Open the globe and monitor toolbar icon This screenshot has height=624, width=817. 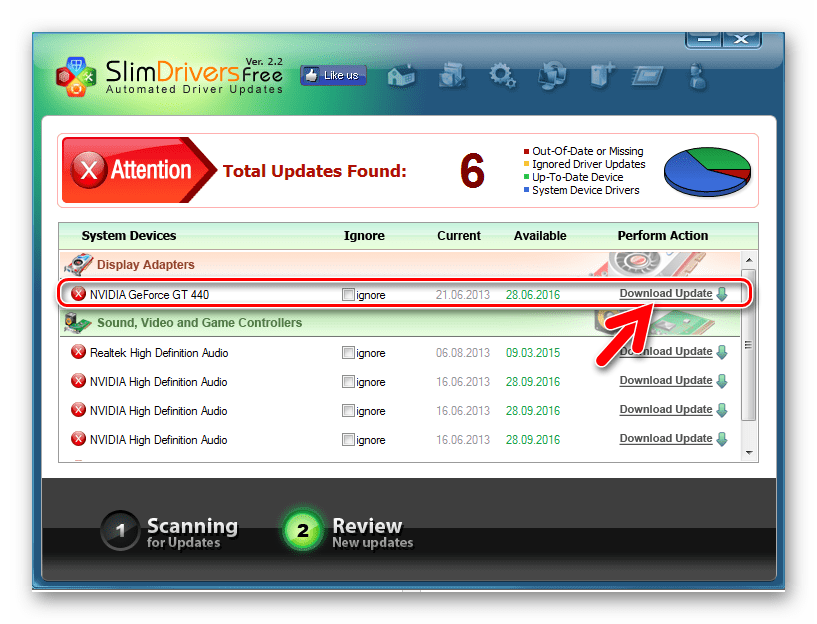(x=551, y=75)
